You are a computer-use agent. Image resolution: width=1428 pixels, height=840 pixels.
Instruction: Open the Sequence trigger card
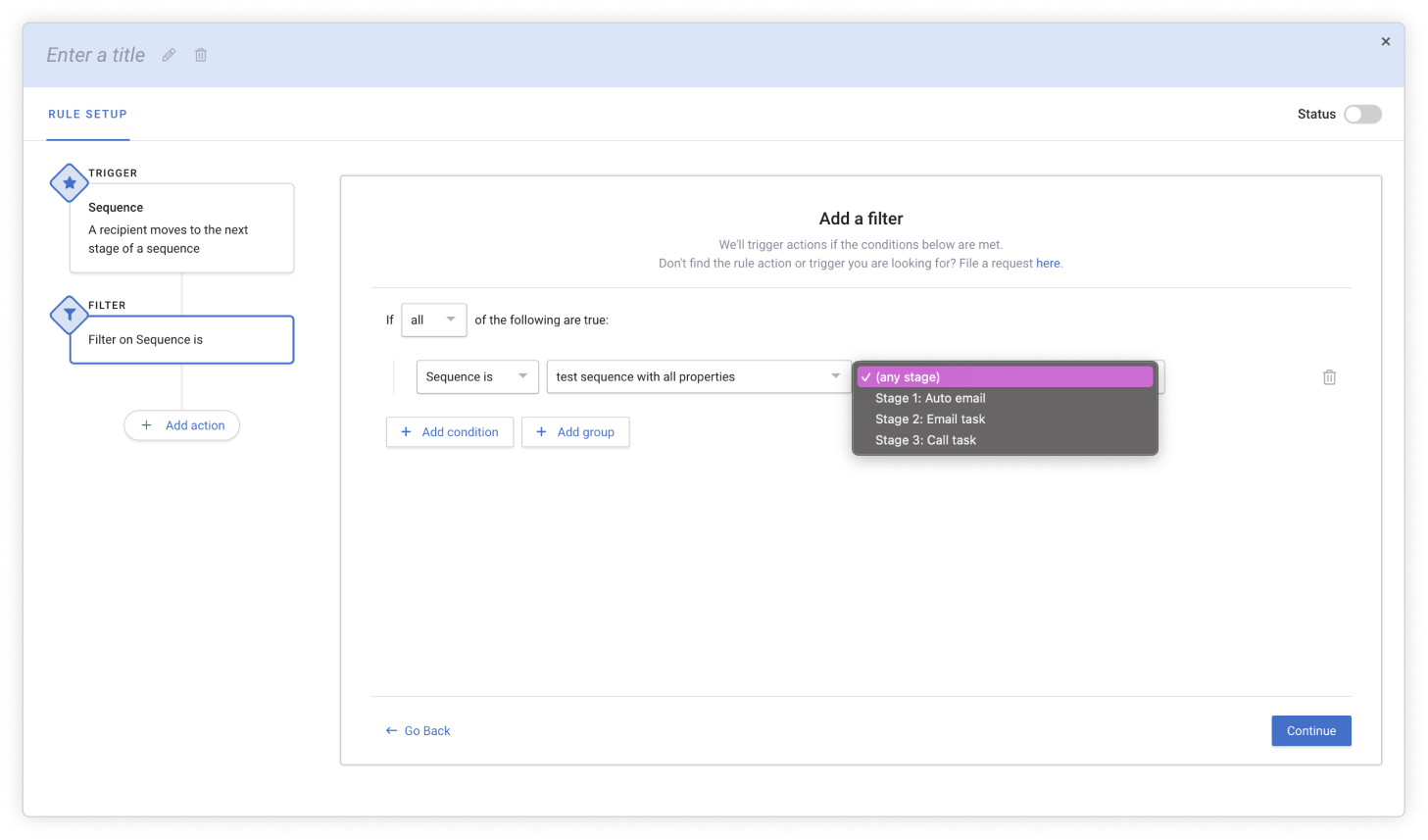(181, 228)
